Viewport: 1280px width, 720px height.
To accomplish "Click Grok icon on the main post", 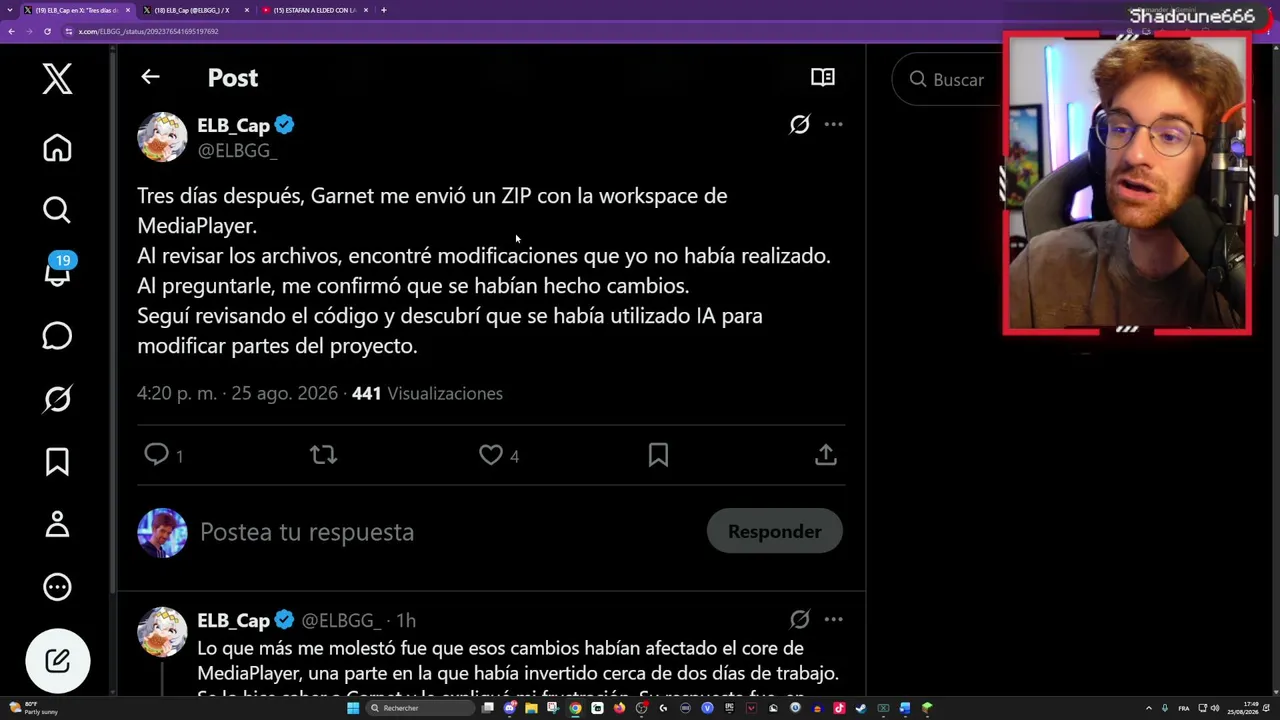I will click(799, 125).
